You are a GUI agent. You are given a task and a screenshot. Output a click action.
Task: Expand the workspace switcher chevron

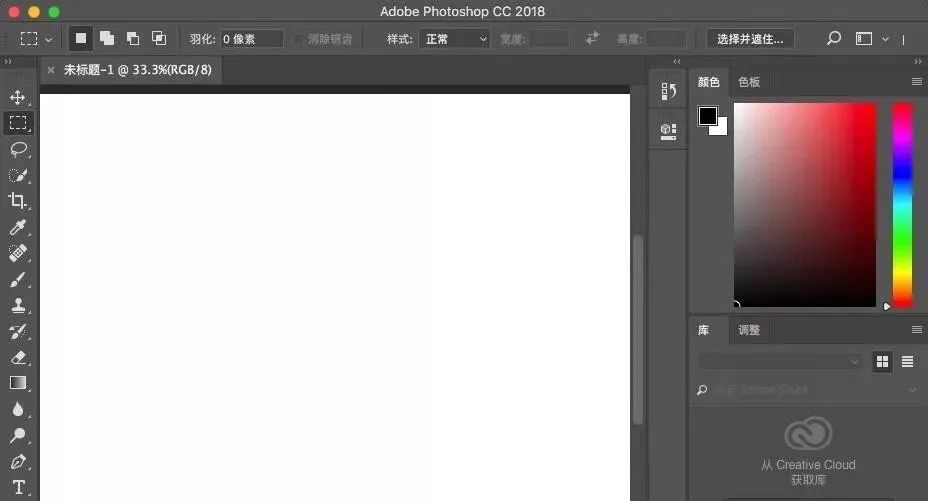[885, 40]
